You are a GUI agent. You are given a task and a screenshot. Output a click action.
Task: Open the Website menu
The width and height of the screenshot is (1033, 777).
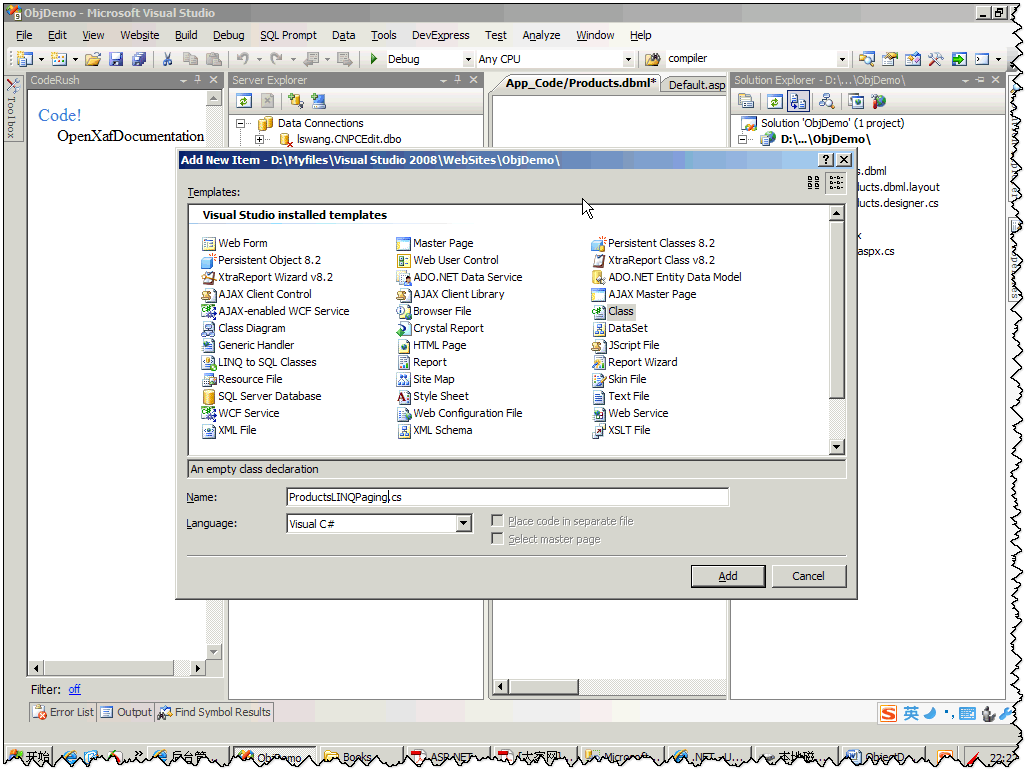[139, 36]
